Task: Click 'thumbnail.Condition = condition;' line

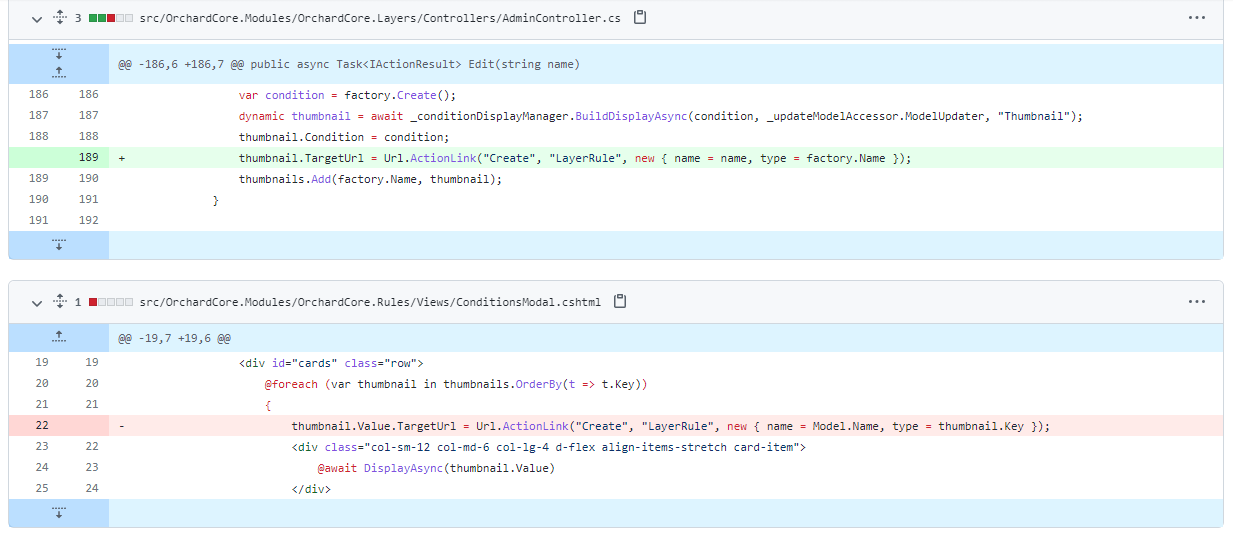Action: pos(344,137)
